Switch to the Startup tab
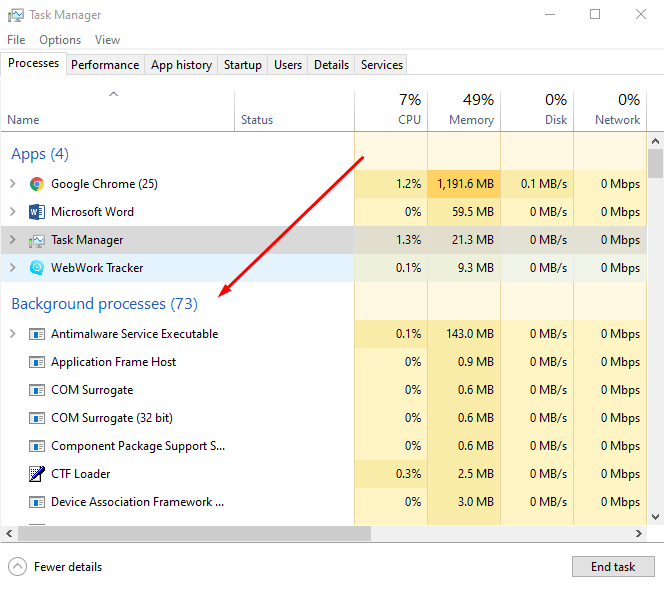The image size is (664, 590). [243, 65]
